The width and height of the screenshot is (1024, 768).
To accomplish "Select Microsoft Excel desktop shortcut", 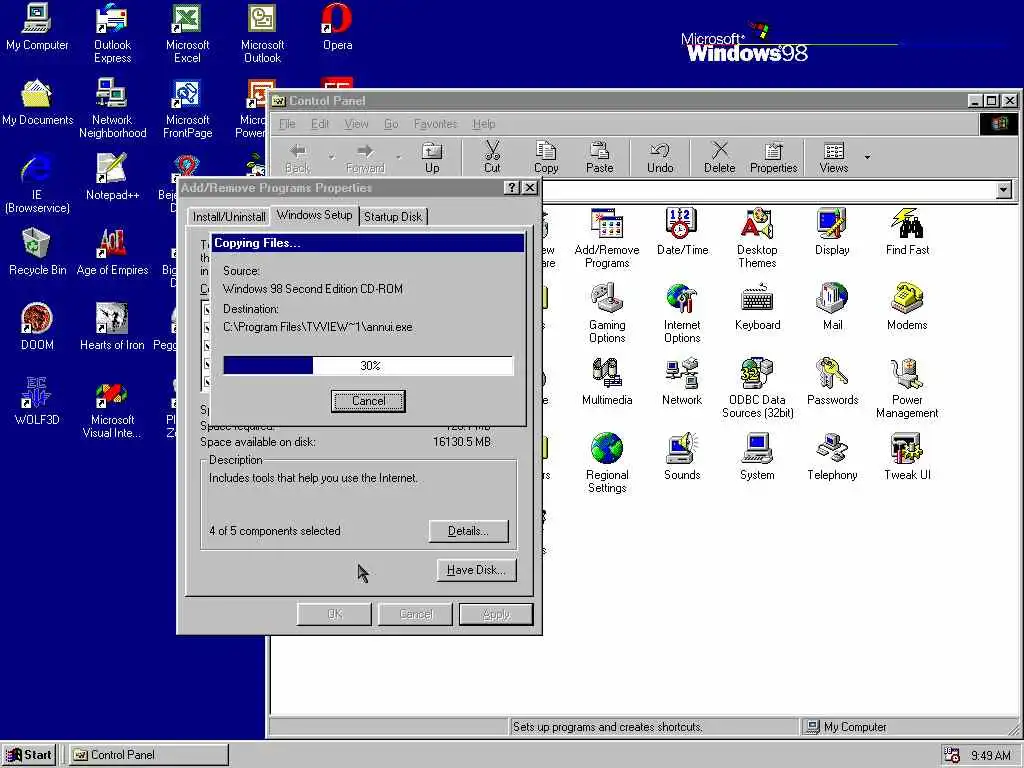I will (x=187, y=33).
